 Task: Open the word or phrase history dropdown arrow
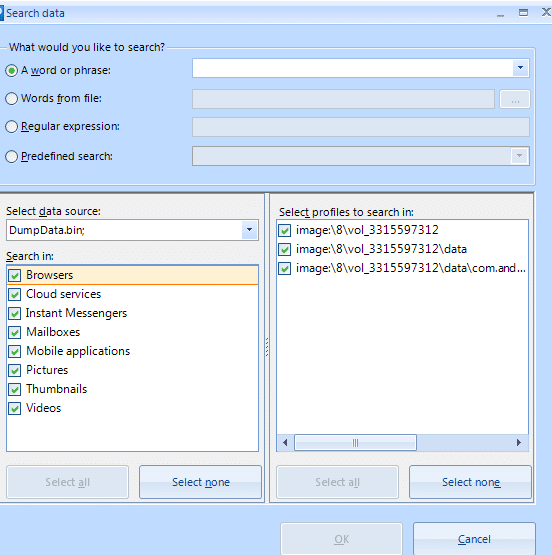click(x=520, y=68)
